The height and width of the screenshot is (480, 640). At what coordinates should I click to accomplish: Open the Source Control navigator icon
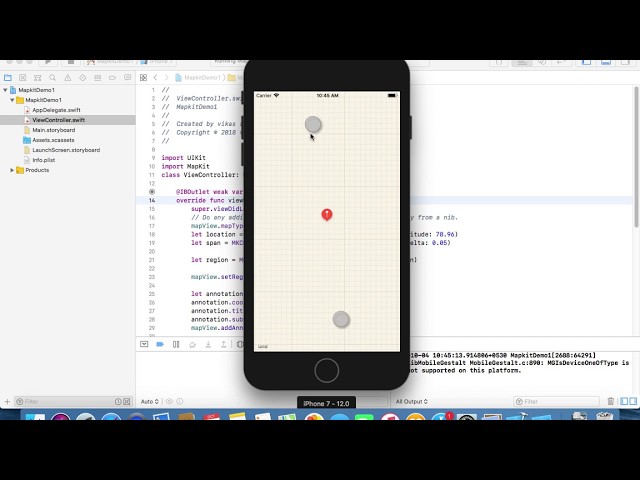(22, 78)
